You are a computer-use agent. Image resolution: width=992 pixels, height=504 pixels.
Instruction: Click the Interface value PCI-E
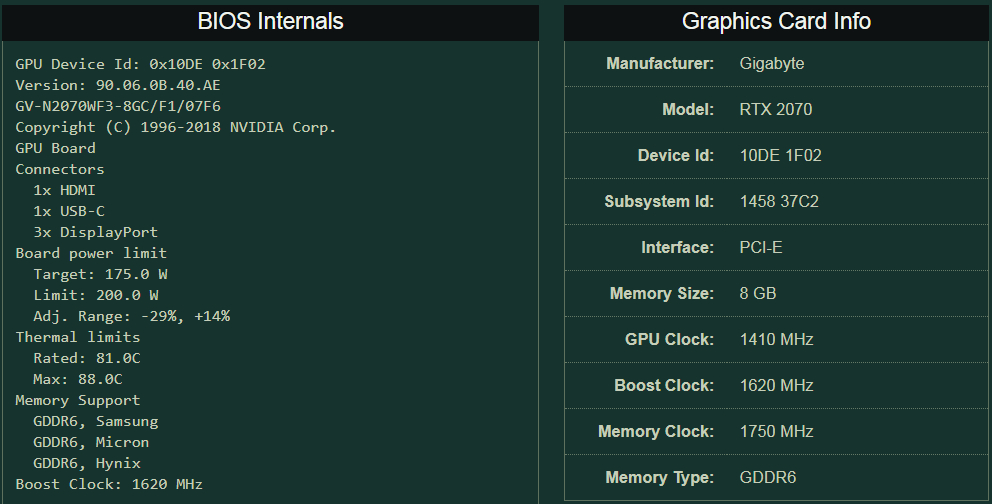click(761, 248)
